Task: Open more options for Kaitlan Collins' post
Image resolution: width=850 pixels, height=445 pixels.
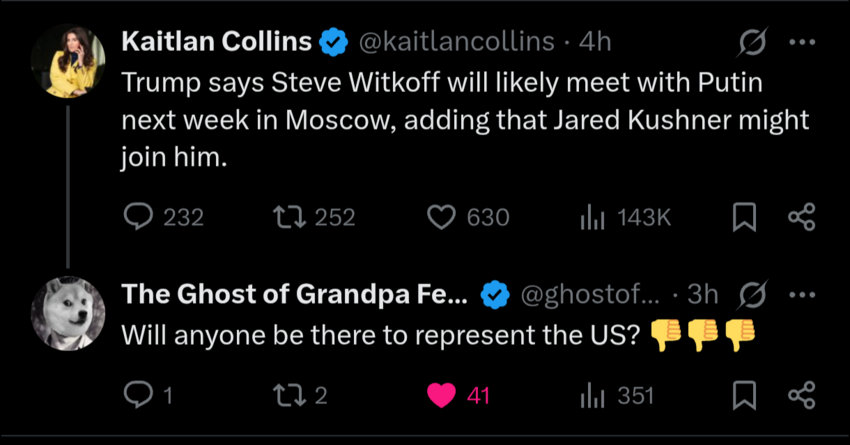Action: pos(803,42)
